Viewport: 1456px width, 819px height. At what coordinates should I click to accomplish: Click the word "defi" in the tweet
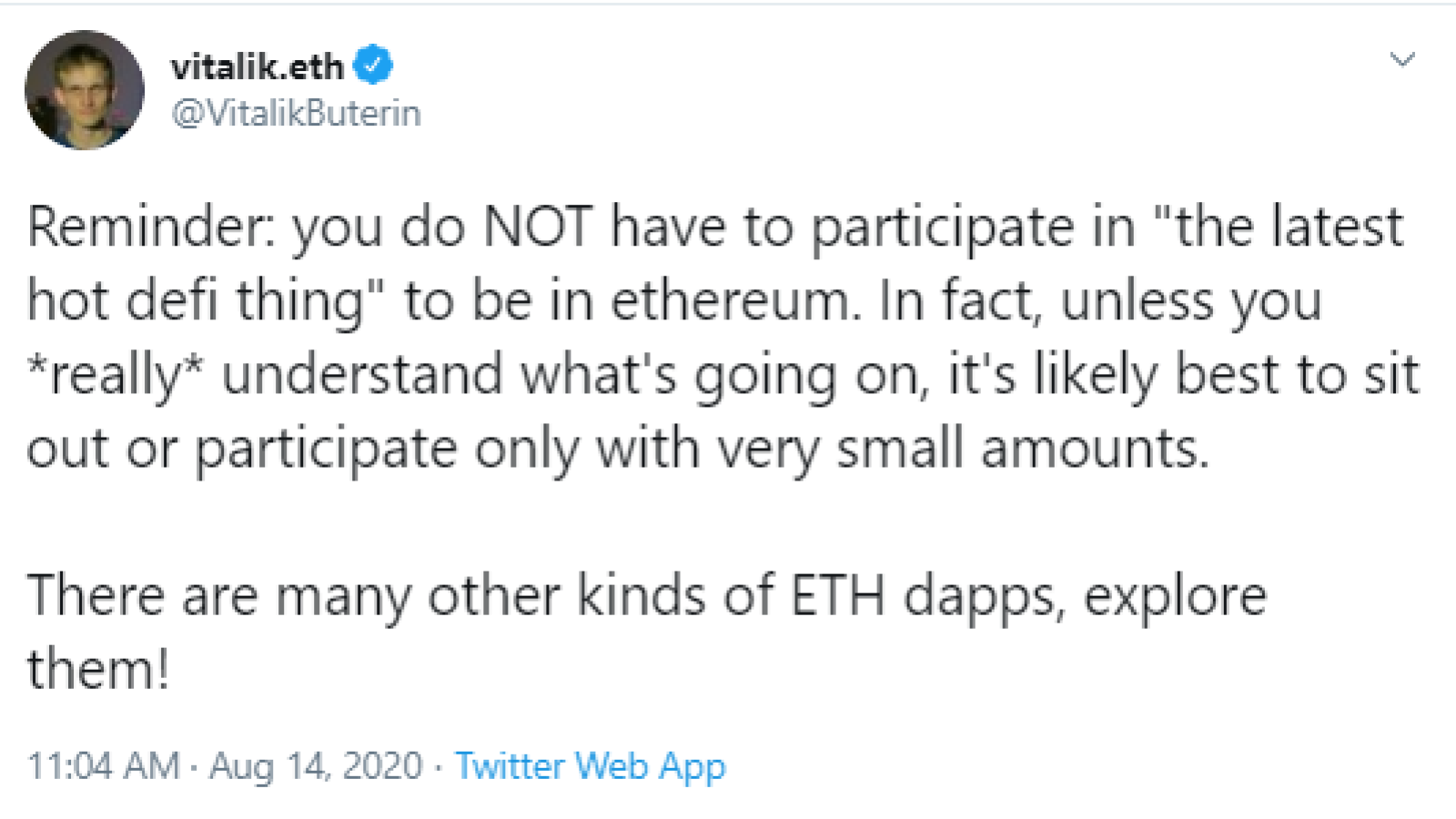click(172, 300)
